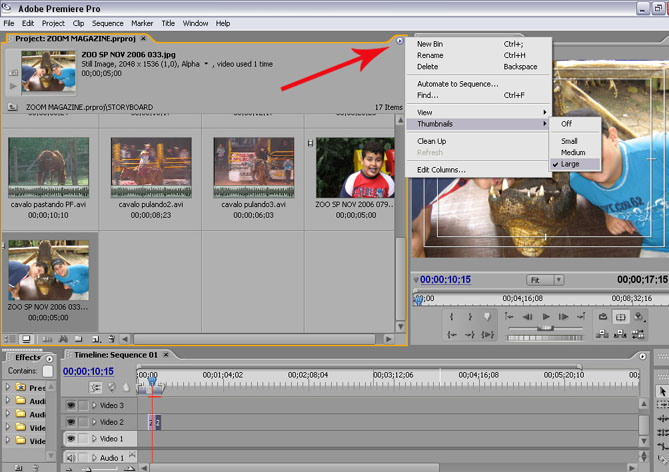Mute the Audio 1 track speaker
669x472 pixels.
pos(71,458)
